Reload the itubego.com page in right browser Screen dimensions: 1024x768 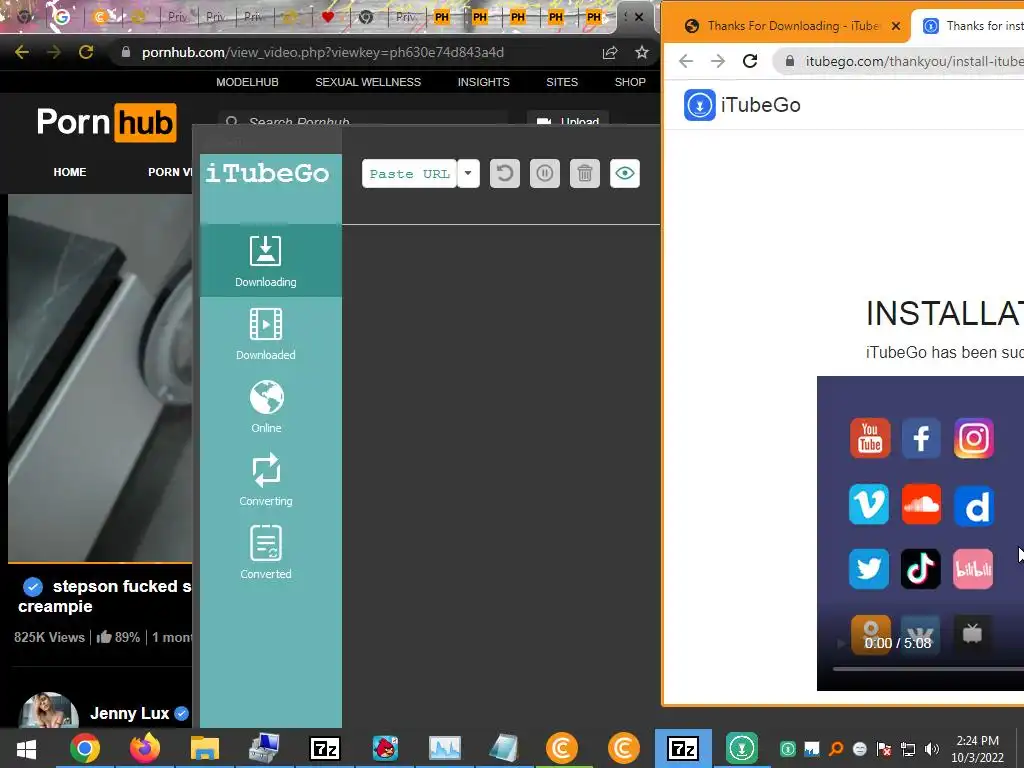(x=750, y=61)
